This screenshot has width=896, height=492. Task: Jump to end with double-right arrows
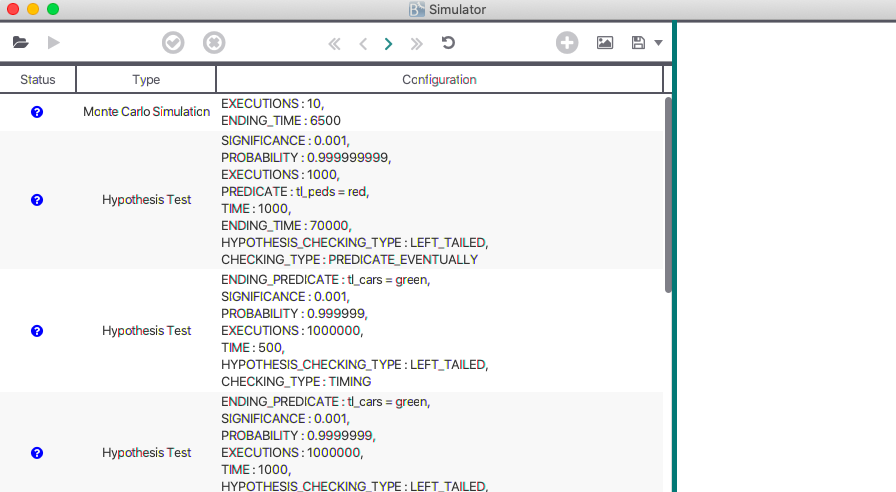[x=416, y=43]
